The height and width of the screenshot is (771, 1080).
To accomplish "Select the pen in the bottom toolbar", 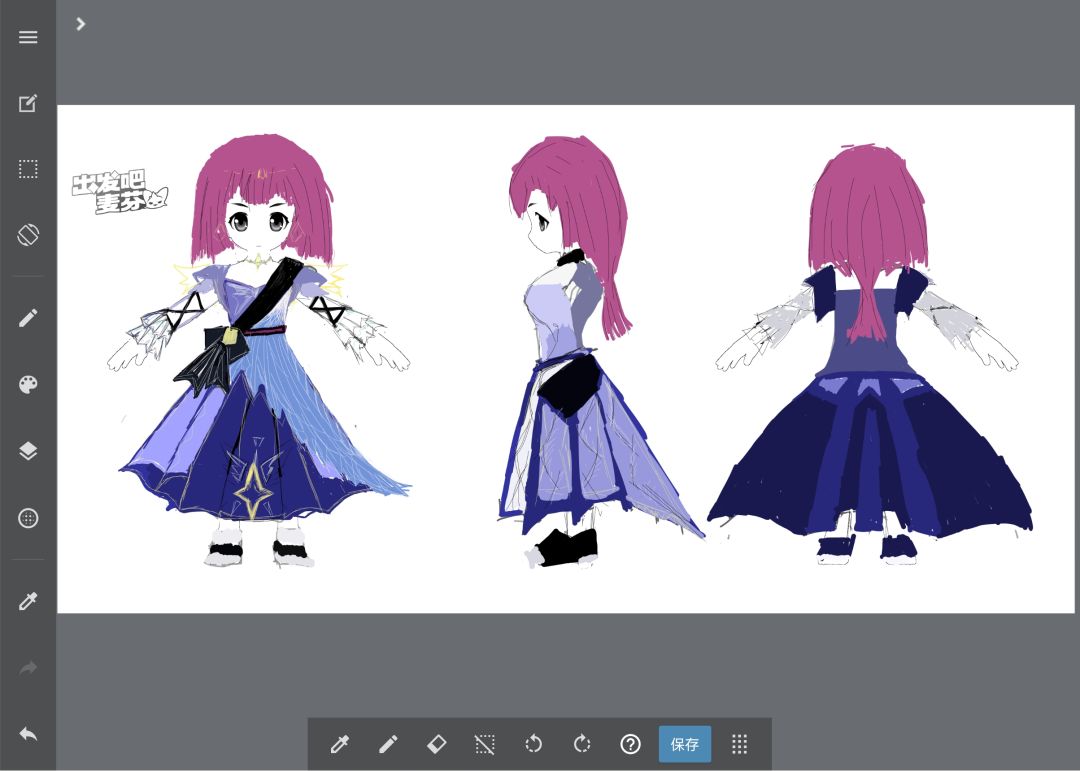I will pyautogui.click(x=388, y=744).
